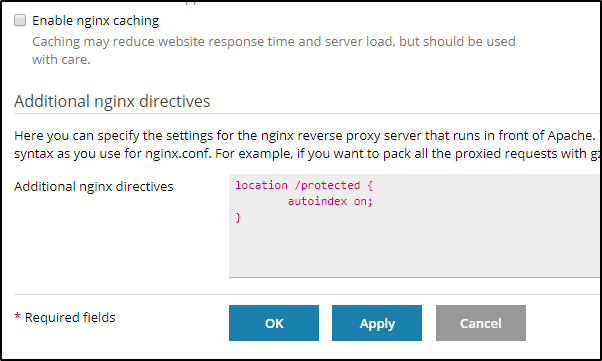Click the caching response time description text

pyautogui.click(x=273, y=41)
